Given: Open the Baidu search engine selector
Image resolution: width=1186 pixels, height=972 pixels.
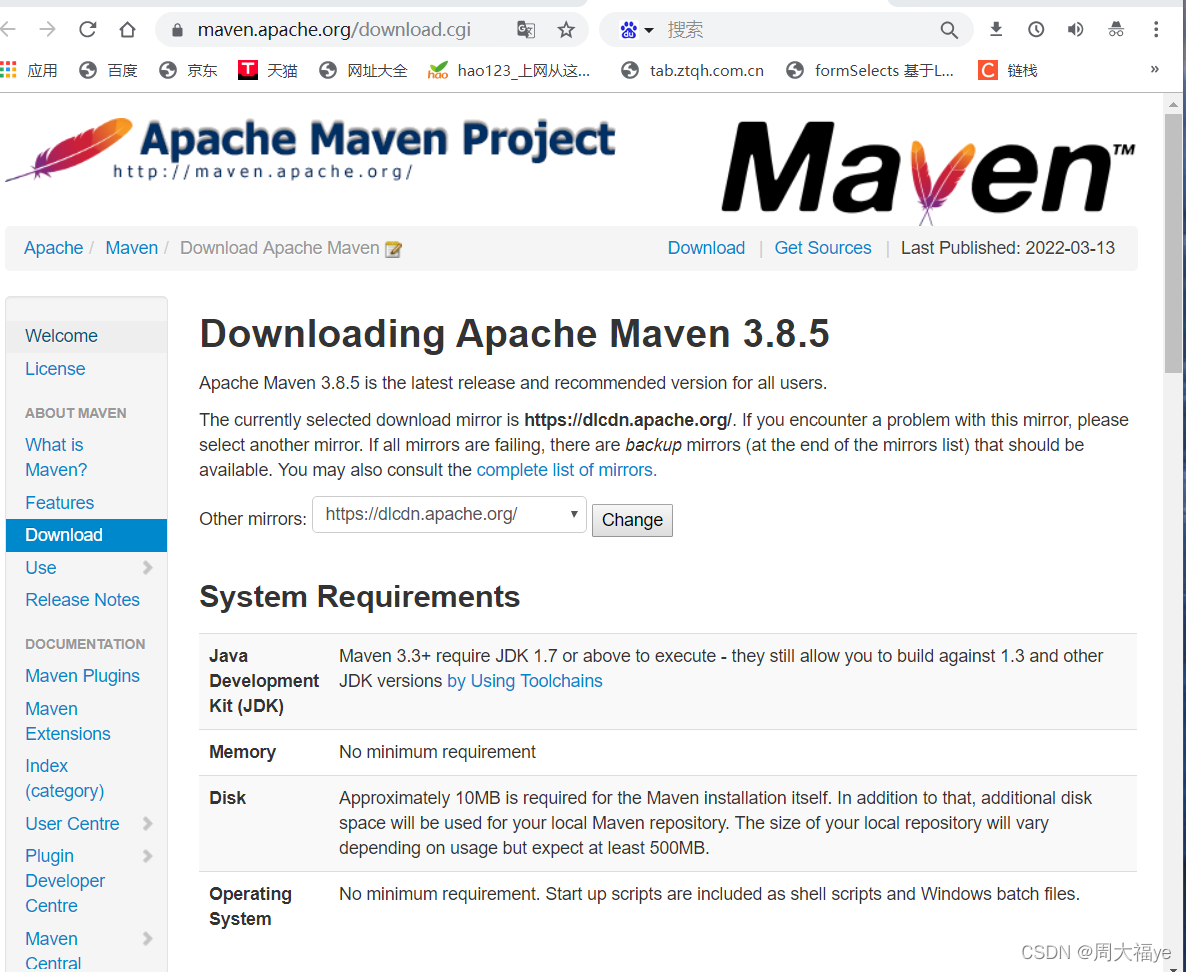Looking at the screenshot, I should (x=636, y=30).
